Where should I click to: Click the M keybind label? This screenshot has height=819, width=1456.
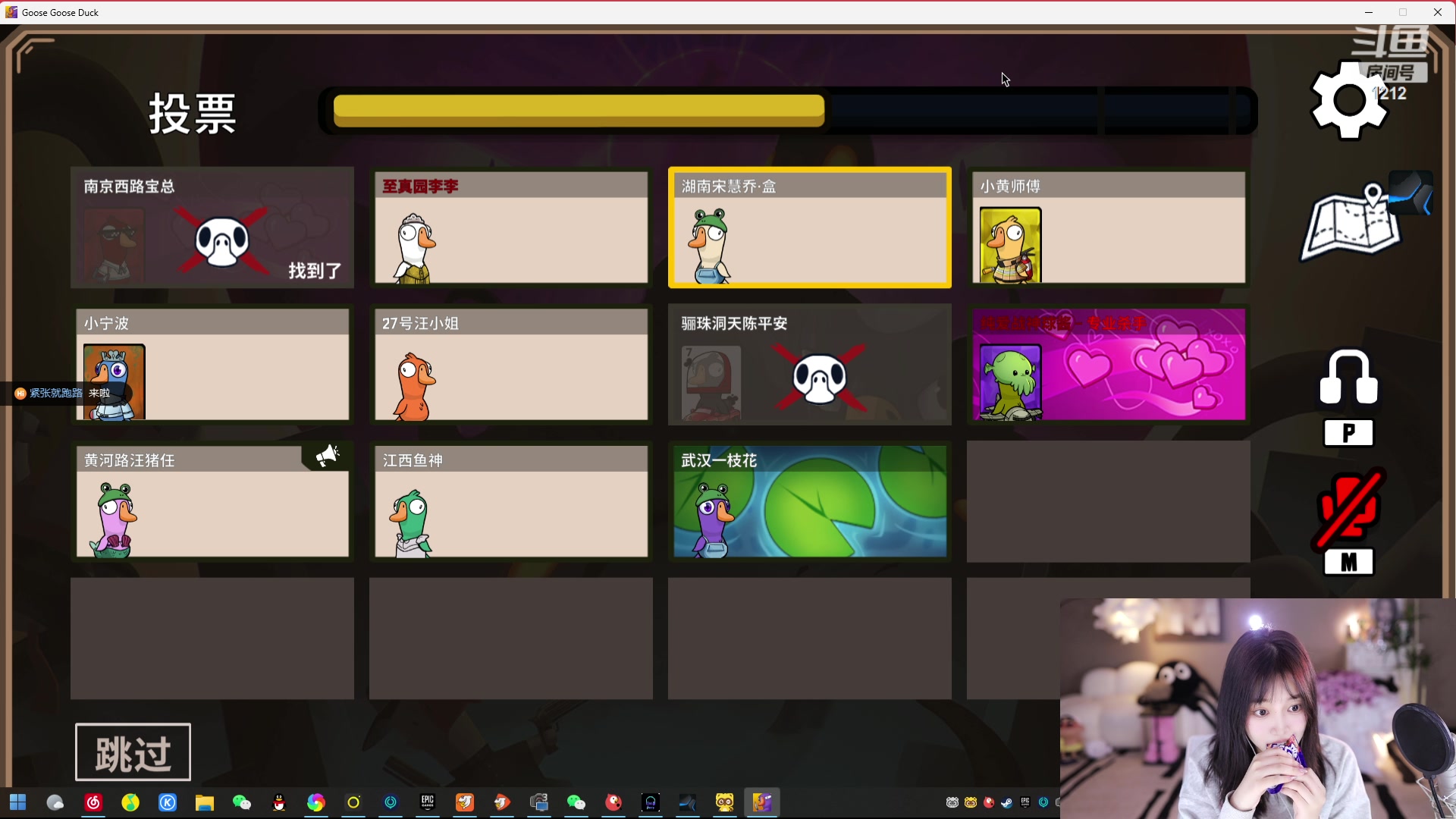tap(1348, 563)
